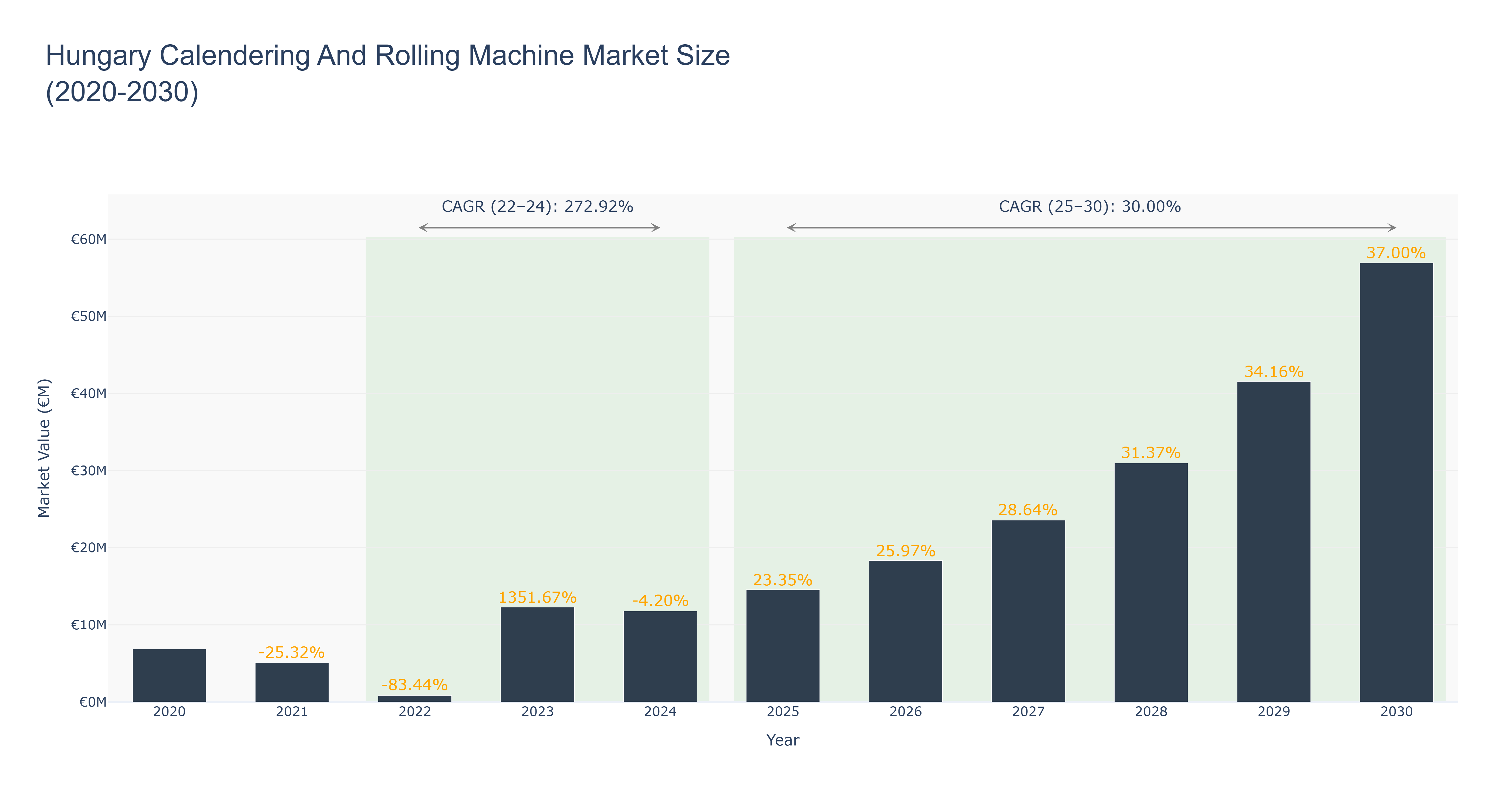Screen dimensions: 1512x810
Task: Click the €0M y-axis tick label
Action: coord(93,702)
